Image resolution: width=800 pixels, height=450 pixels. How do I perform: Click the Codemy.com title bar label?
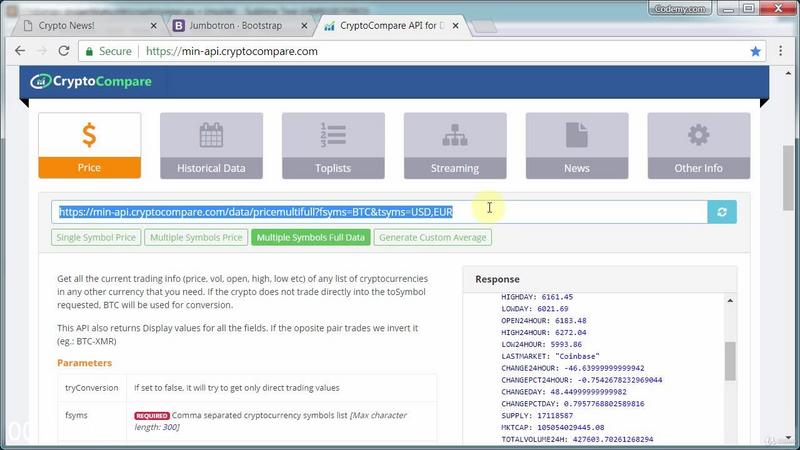pyautogui.click(x=680, y=9)
